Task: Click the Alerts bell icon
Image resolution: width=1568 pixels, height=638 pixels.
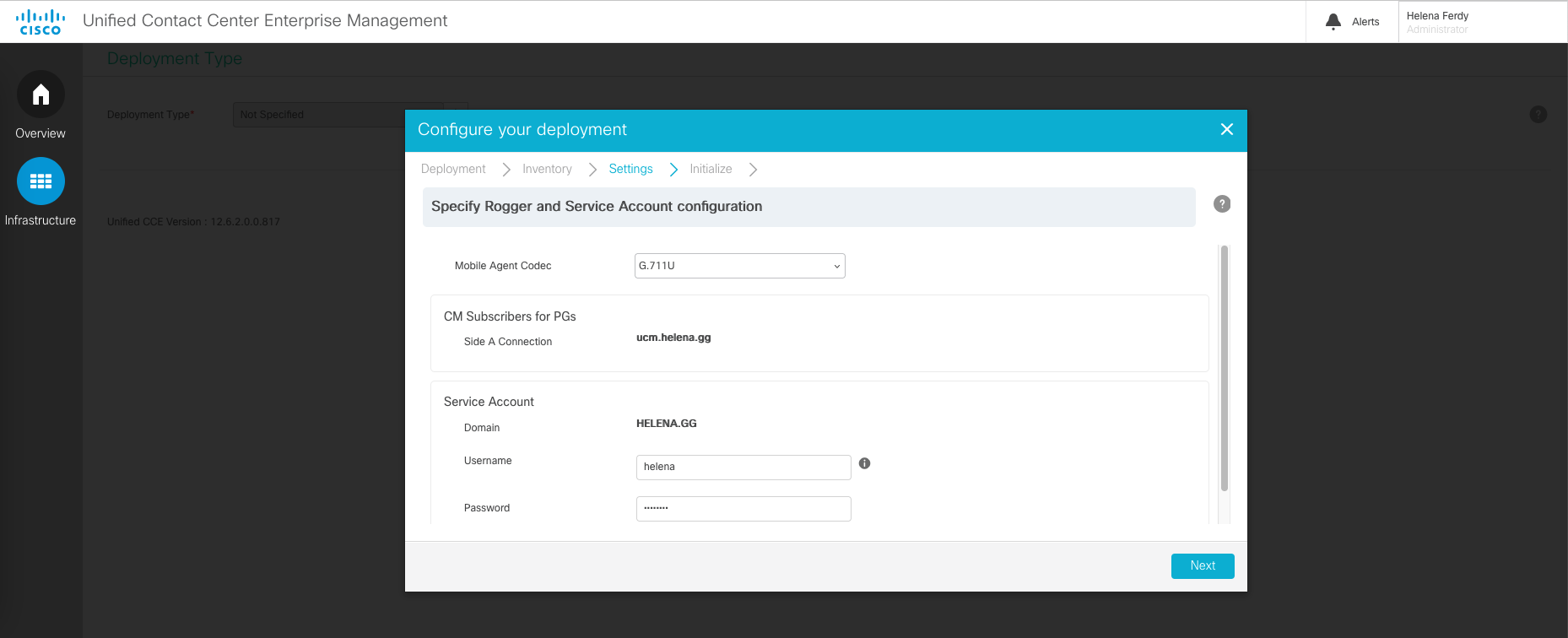Action: (x=1333, y=22)
